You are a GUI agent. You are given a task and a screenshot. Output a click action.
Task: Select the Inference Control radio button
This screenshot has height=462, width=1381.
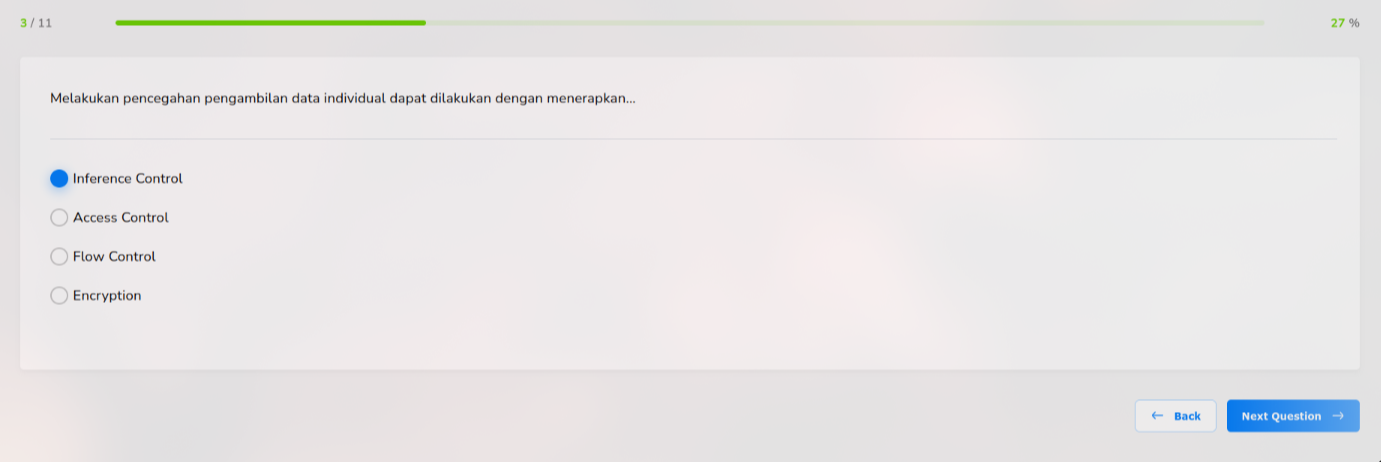[59, 179]
